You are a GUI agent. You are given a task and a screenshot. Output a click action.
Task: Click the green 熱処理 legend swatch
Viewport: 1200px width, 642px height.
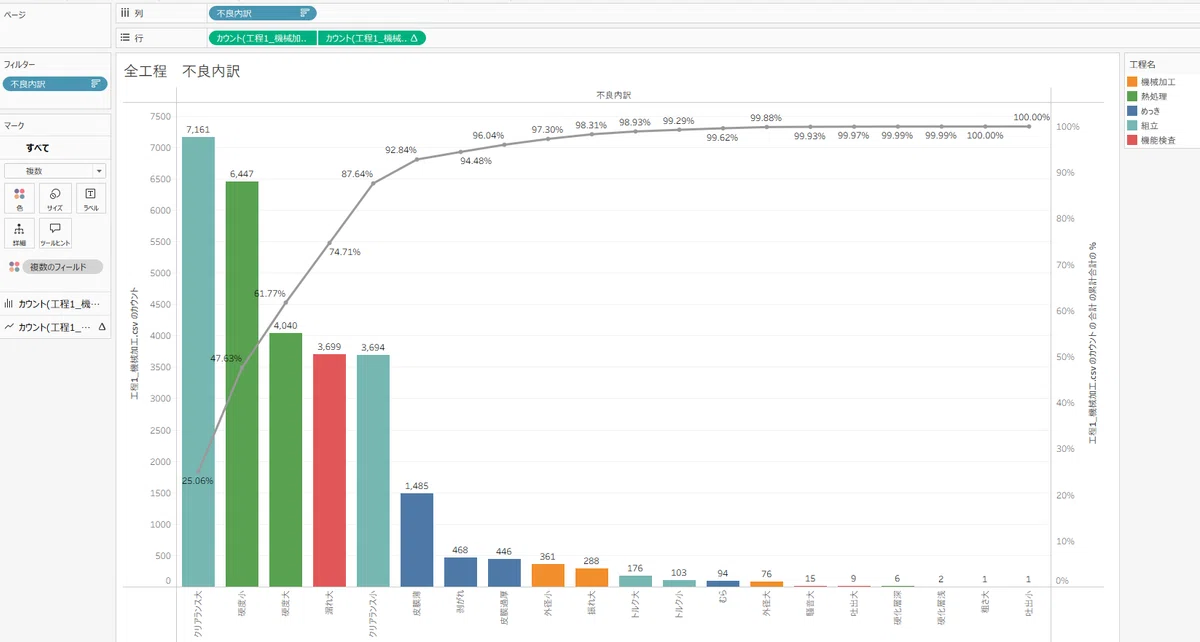(1132, 97)
